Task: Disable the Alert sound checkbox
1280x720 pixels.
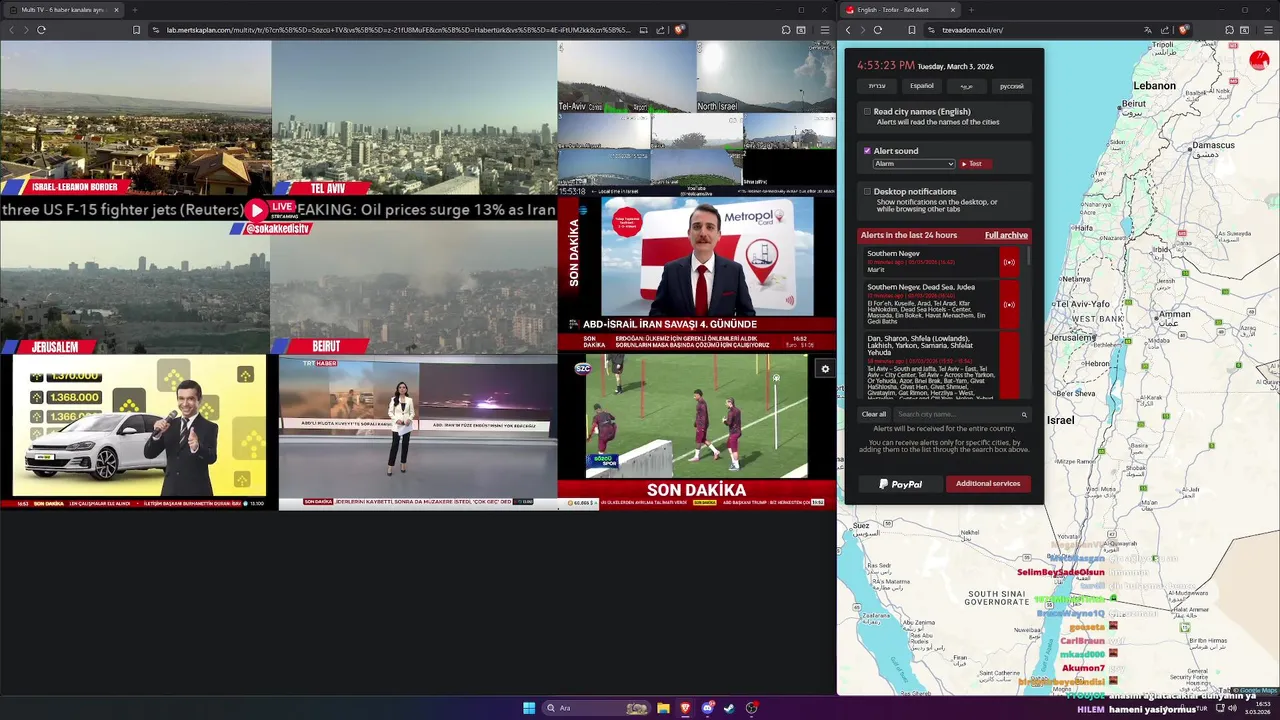Action: pos(867,151)
